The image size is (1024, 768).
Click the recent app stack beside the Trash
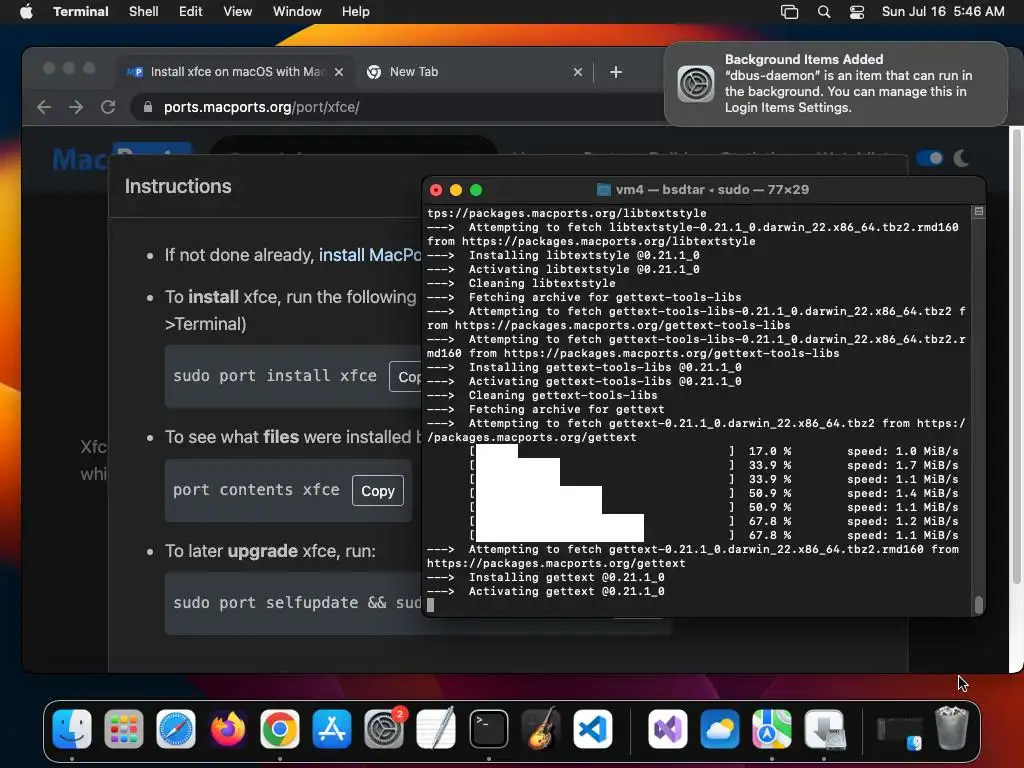click(x=899, y=731)
